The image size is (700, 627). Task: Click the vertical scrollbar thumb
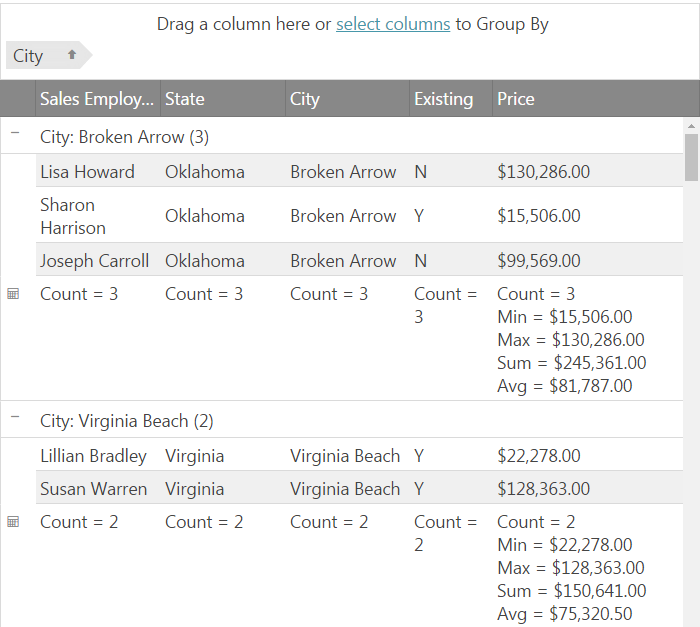click(691, 158)
